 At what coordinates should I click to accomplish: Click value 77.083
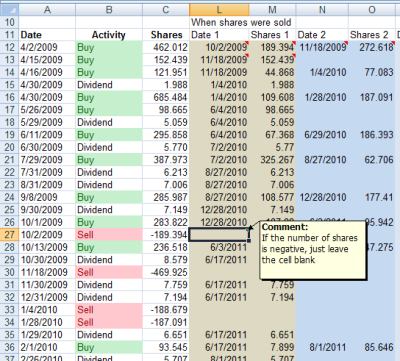(x=372, y=72)
